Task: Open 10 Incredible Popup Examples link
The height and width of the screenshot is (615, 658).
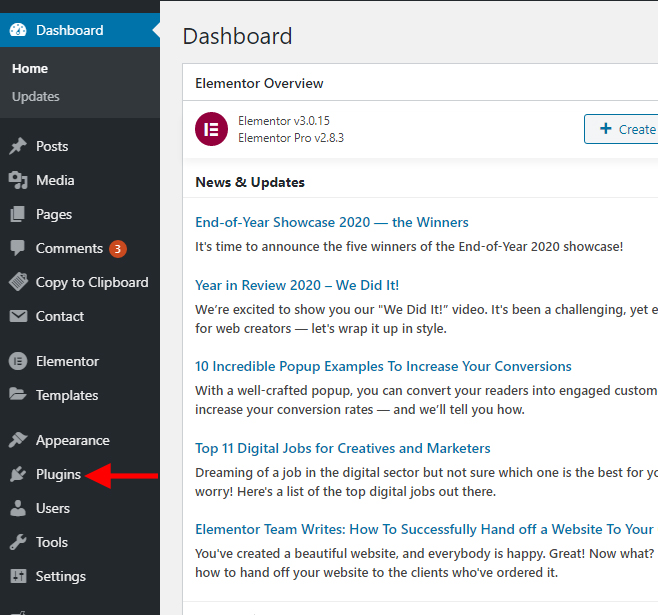Action: pos(383,366)
